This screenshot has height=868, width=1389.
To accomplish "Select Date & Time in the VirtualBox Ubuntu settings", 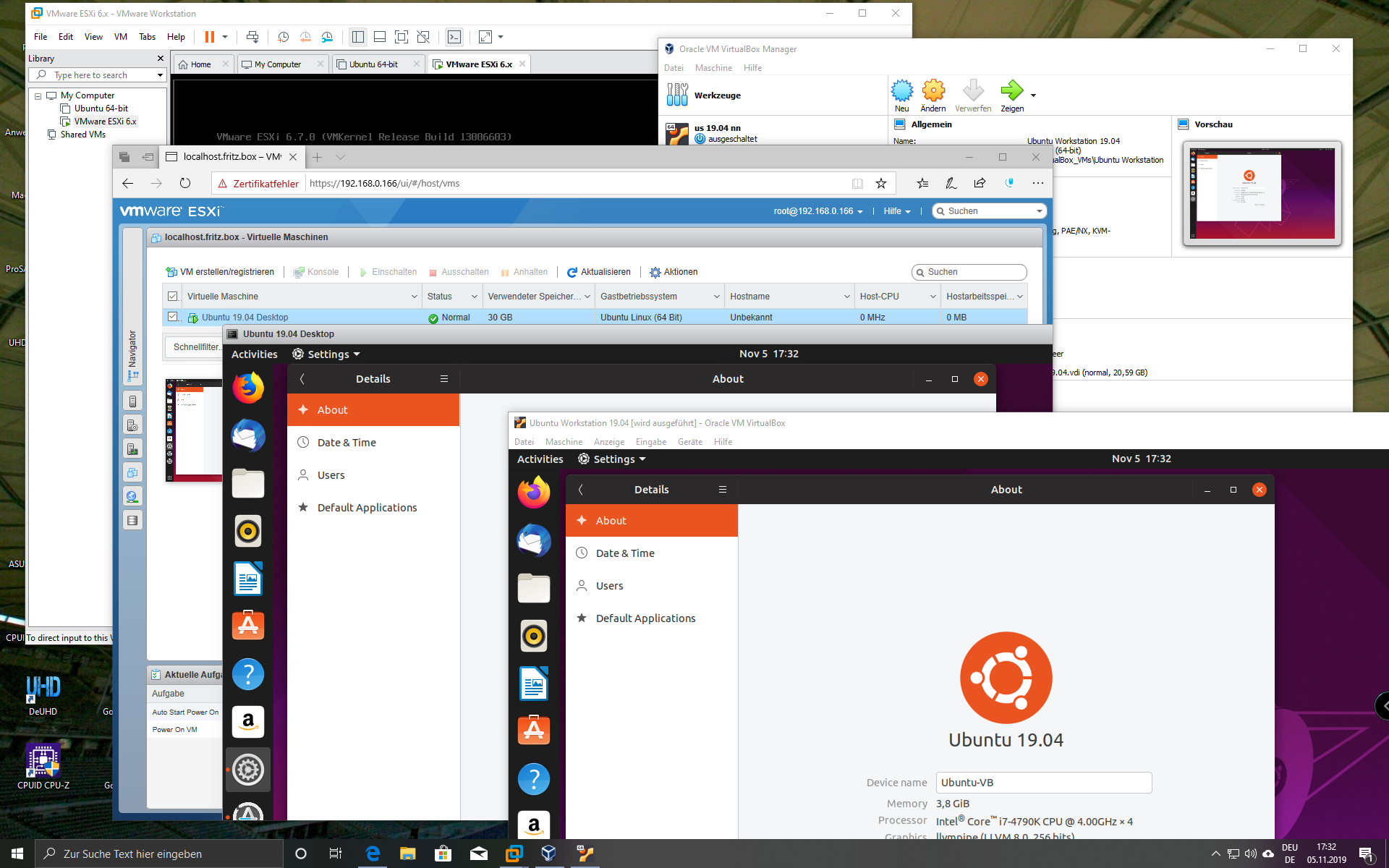I will pyautogui.click(x=625, y=553).
